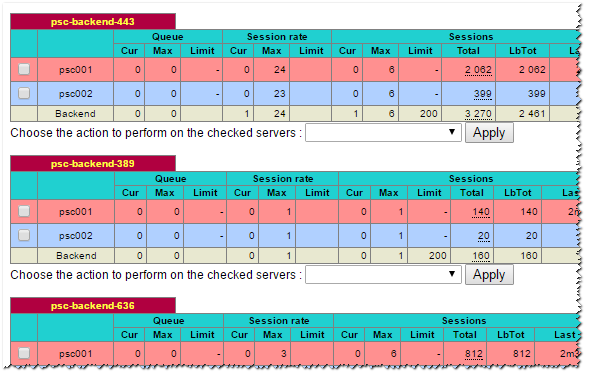Open psc-backend-443 title header
Viewport: 591px width, 378px height.
tap(93, 22)
